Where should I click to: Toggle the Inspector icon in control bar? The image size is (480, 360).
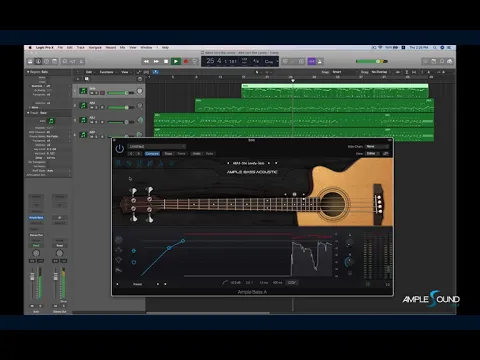coord(38,61)
